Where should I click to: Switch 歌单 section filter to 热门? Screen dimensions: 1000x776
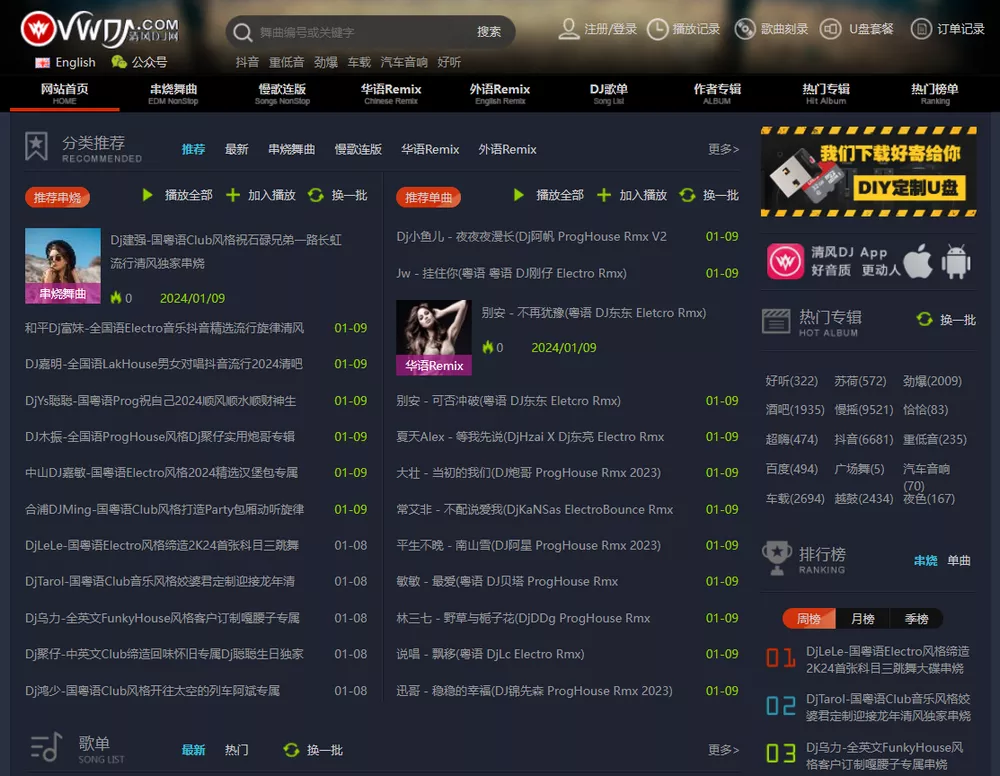point(236,748)
